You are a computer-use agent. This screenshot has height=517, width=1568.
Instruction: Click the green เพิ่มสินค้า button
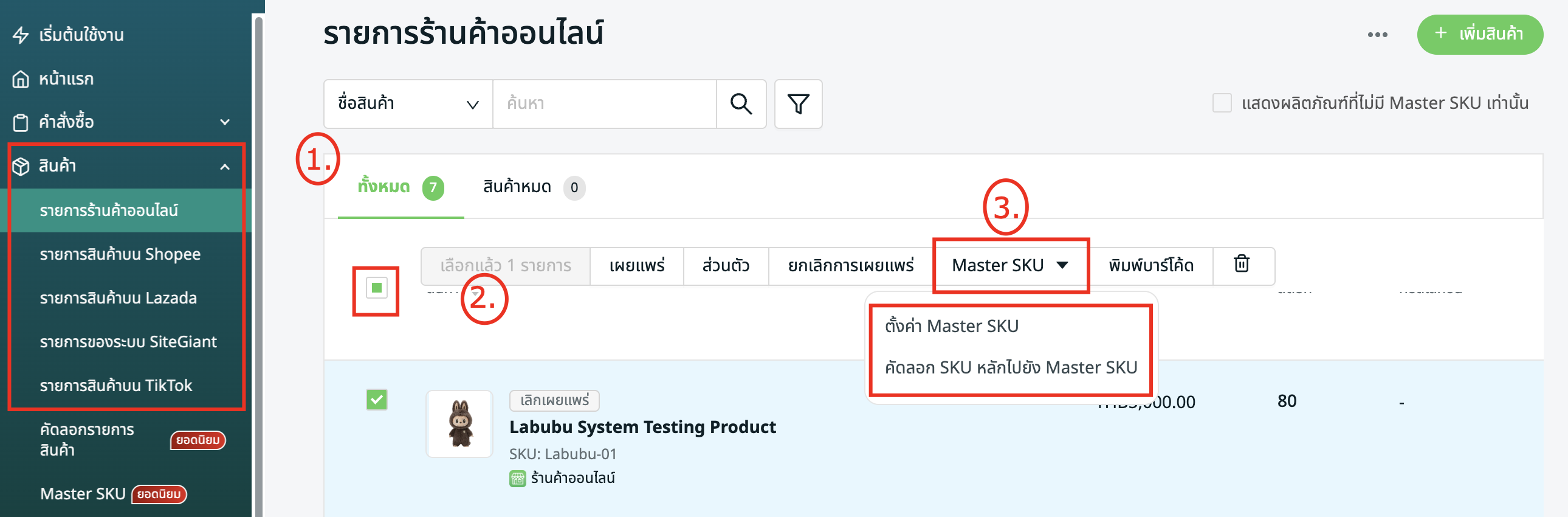pos(1479,34)
